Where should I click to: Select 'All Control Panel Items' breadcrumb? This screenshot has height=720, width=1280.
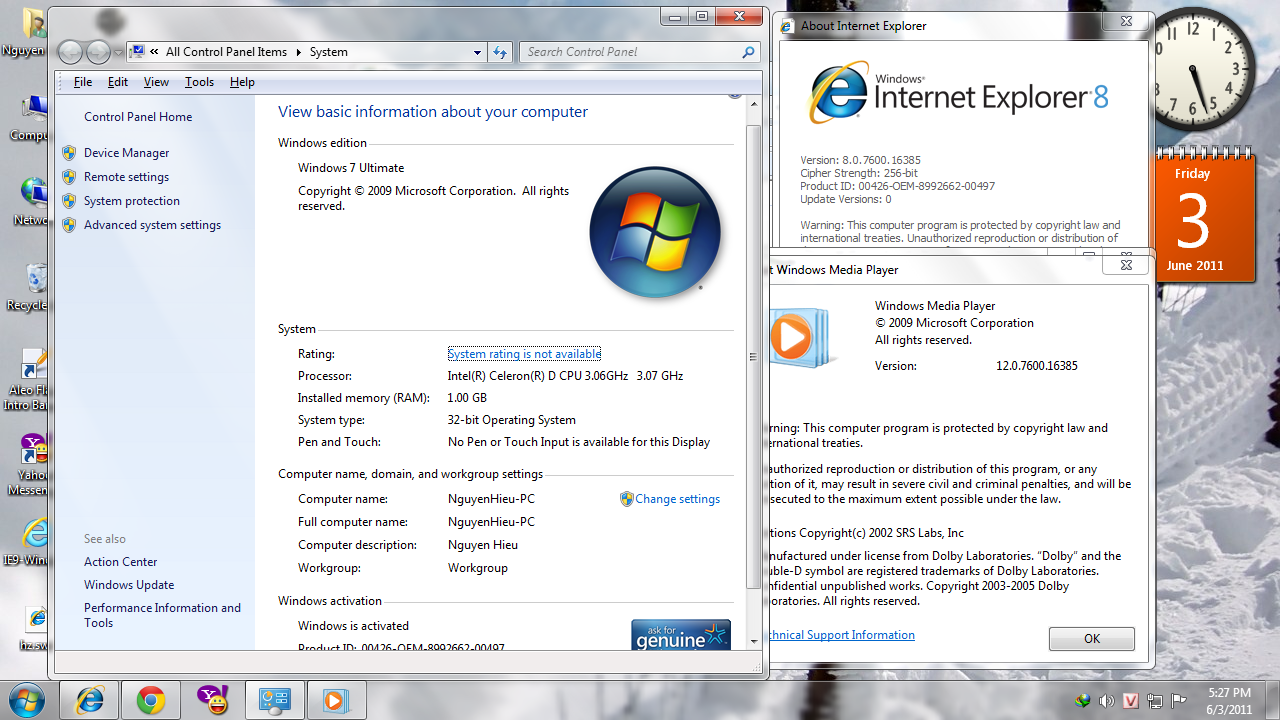tap(226, 52)
